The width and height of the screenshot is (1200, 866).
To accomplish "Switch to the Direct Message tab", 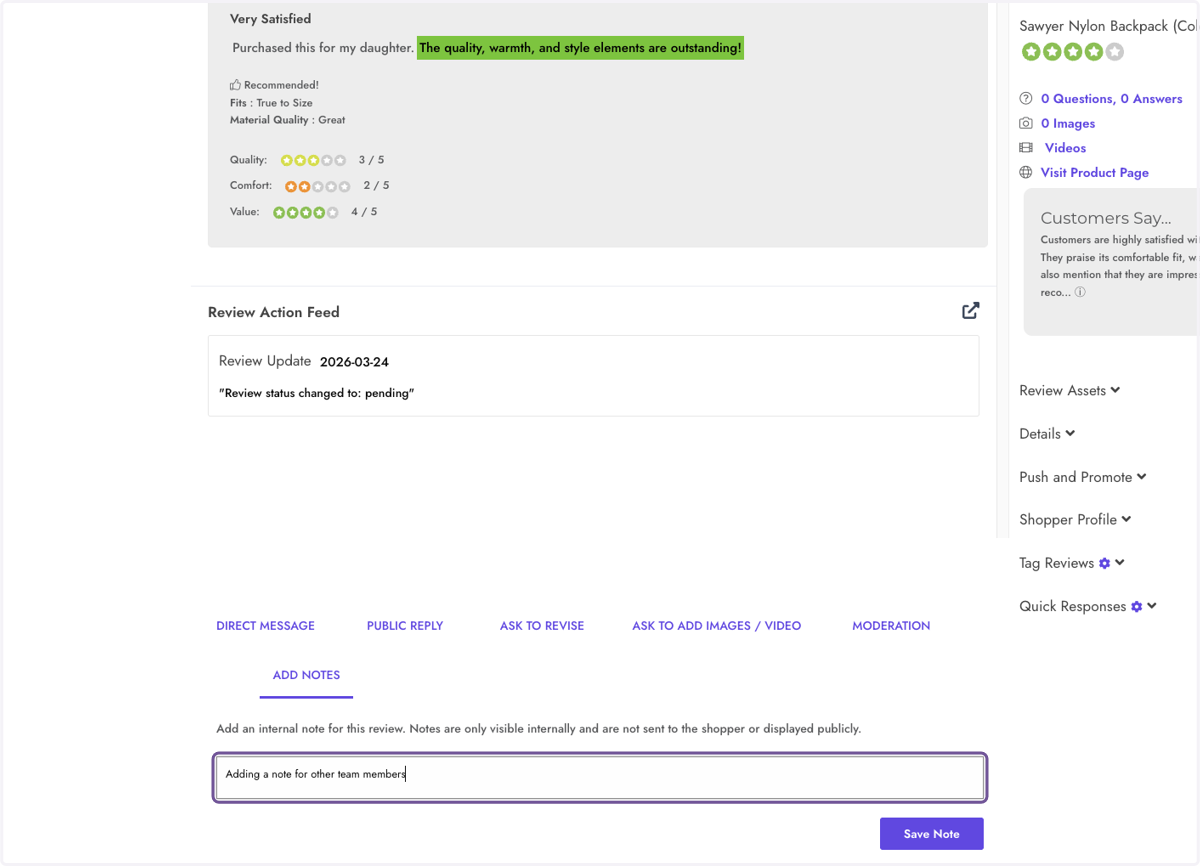I will [x=265, y=626].
